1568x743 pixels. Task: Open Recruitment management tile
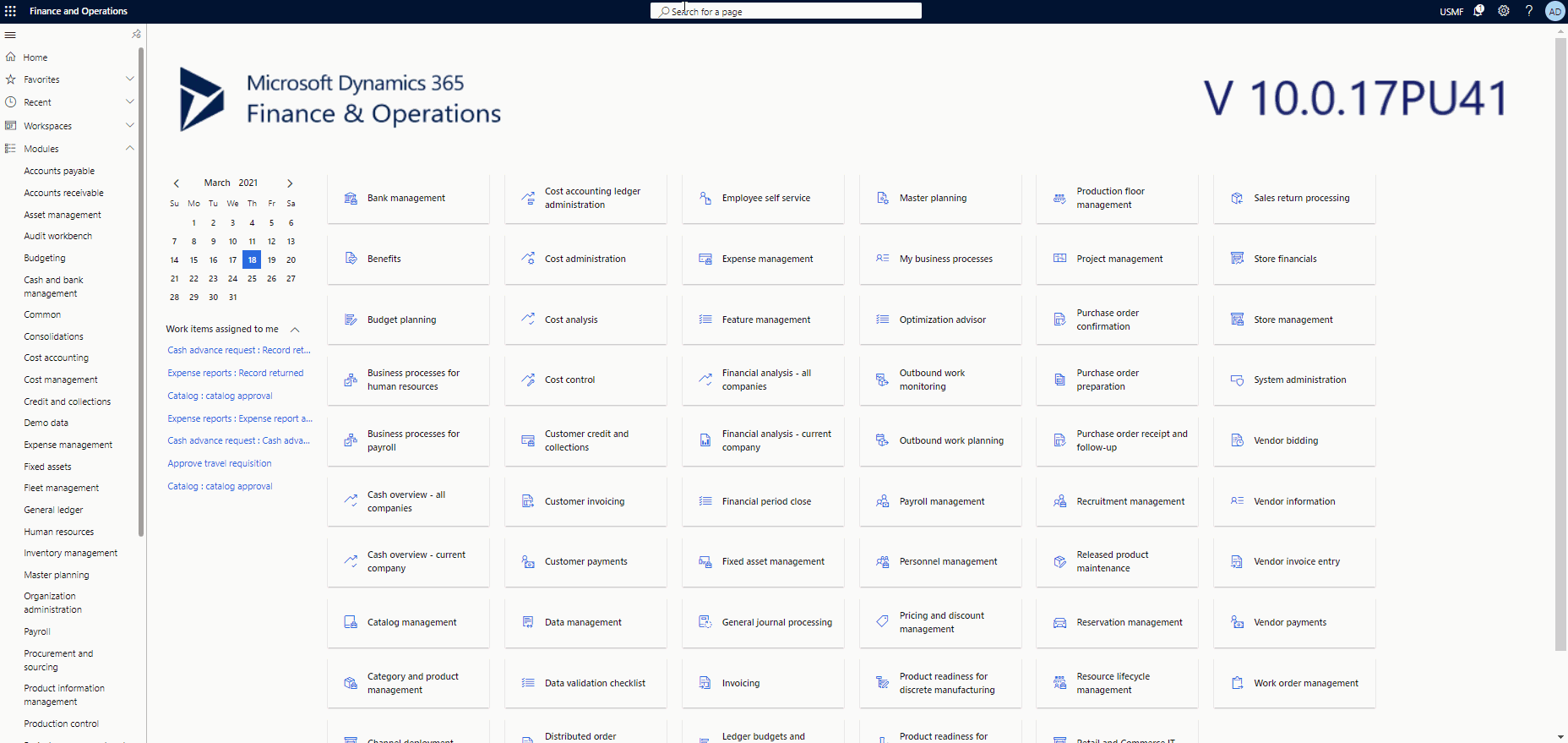(x=1117, y=501)
